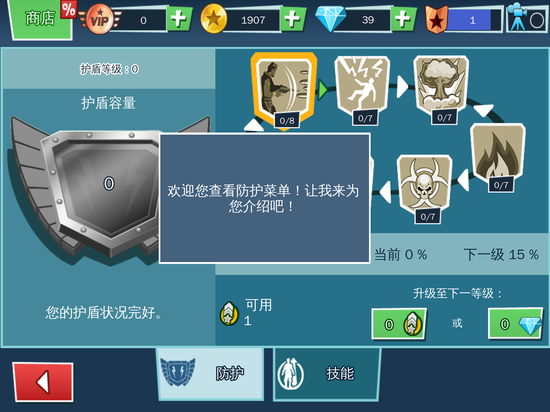Screen dimensions: 550x412
Task: Select the explosion mushroom cloud protection skill
Action: pos(441,88)
